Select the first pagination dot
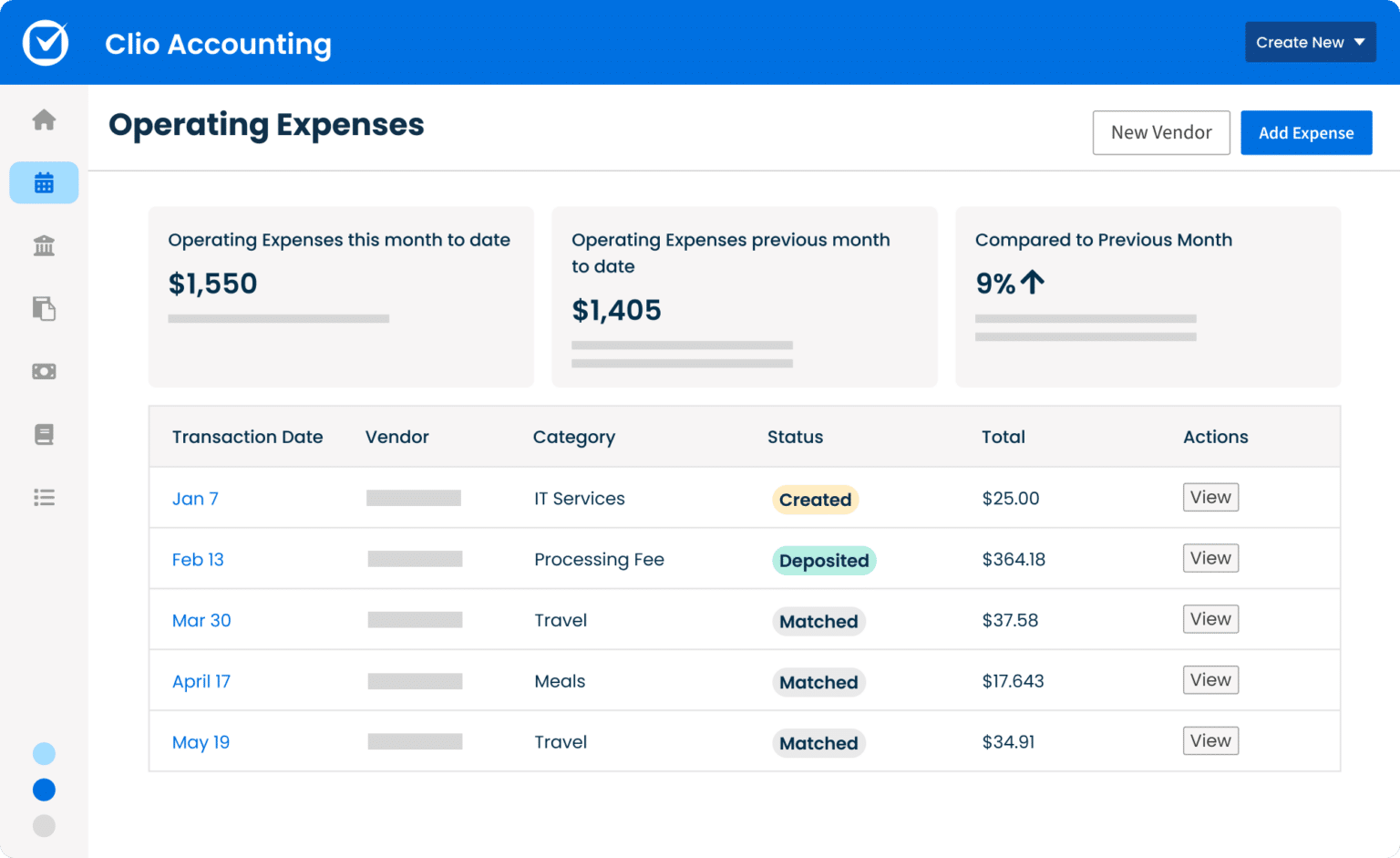The image size is (1400, 858). (x=44, y=753)
